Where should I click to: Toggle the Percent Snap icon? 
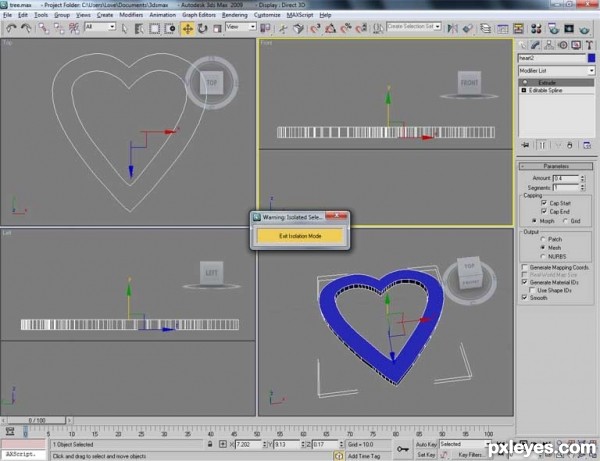click(x=346, y=28)
